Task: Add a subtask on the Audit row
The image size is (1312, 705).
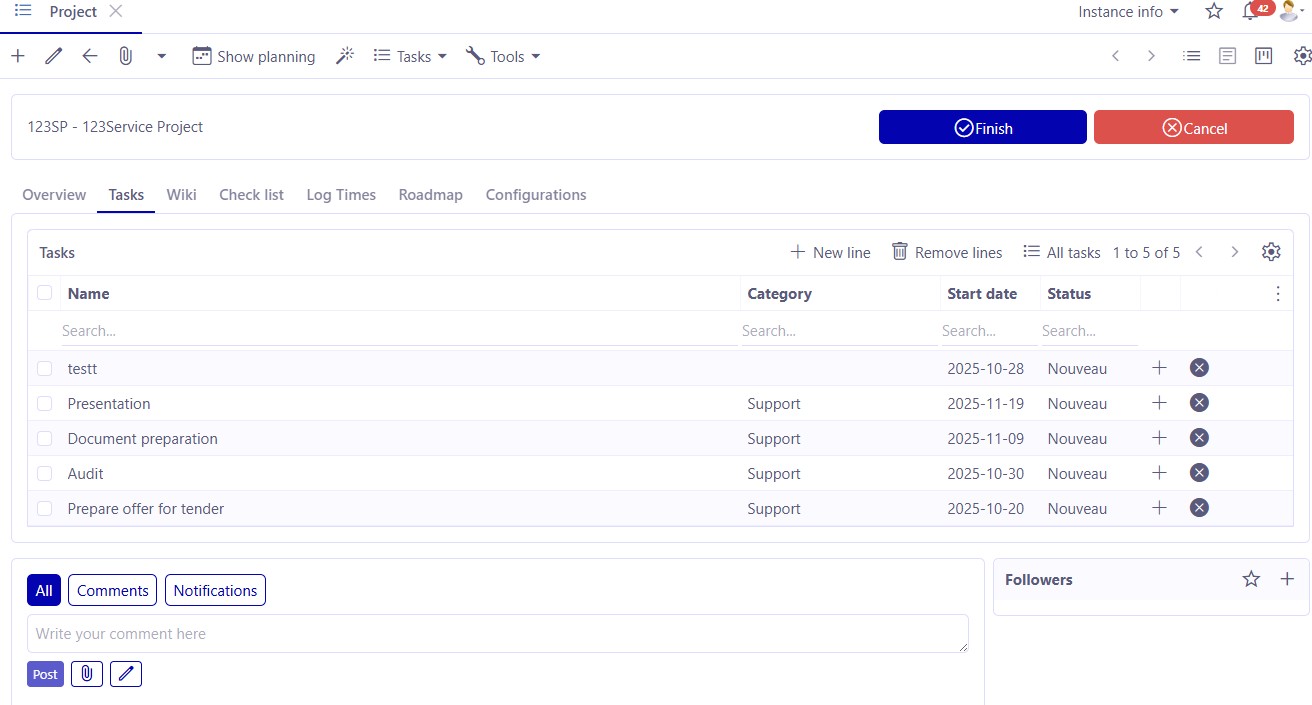Action: tap(1159, 472)
